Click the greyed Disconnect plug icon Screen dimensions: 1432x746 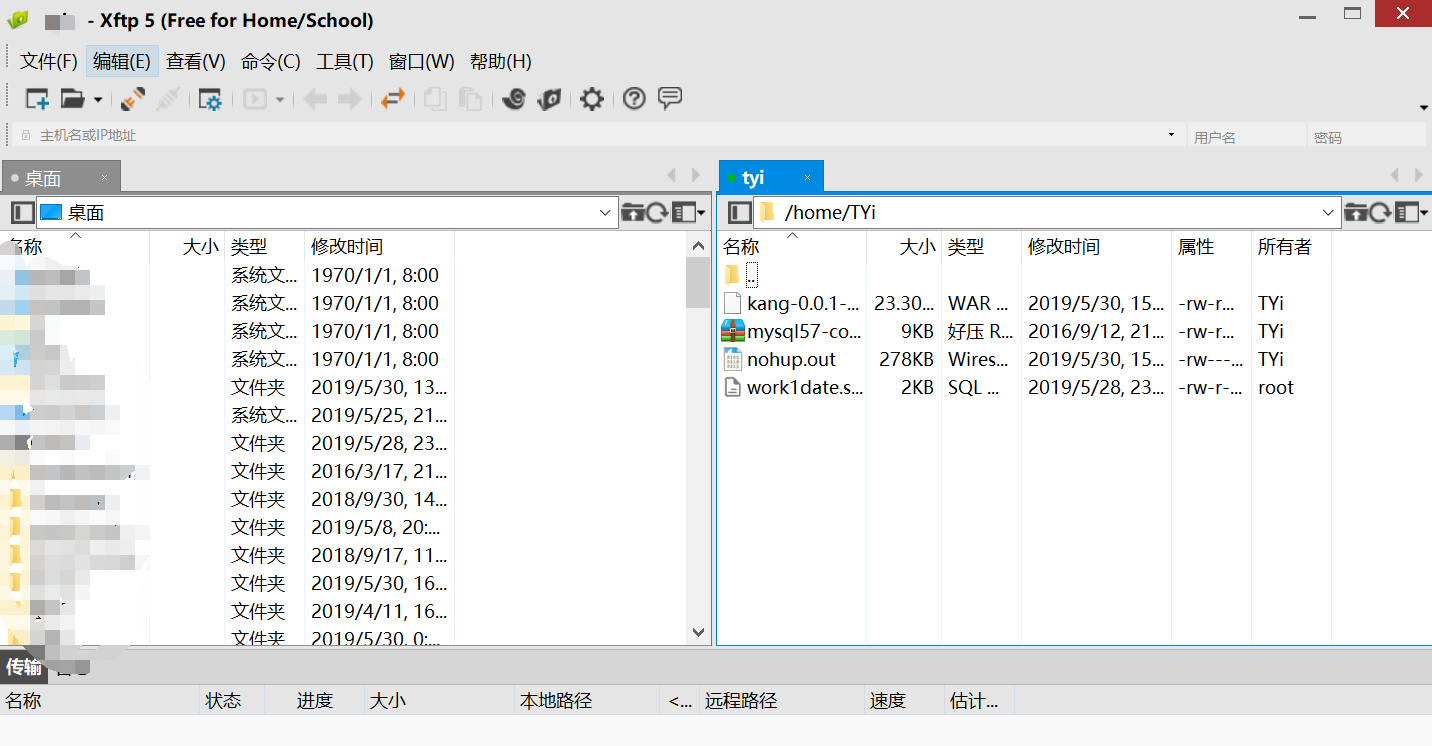168,99
